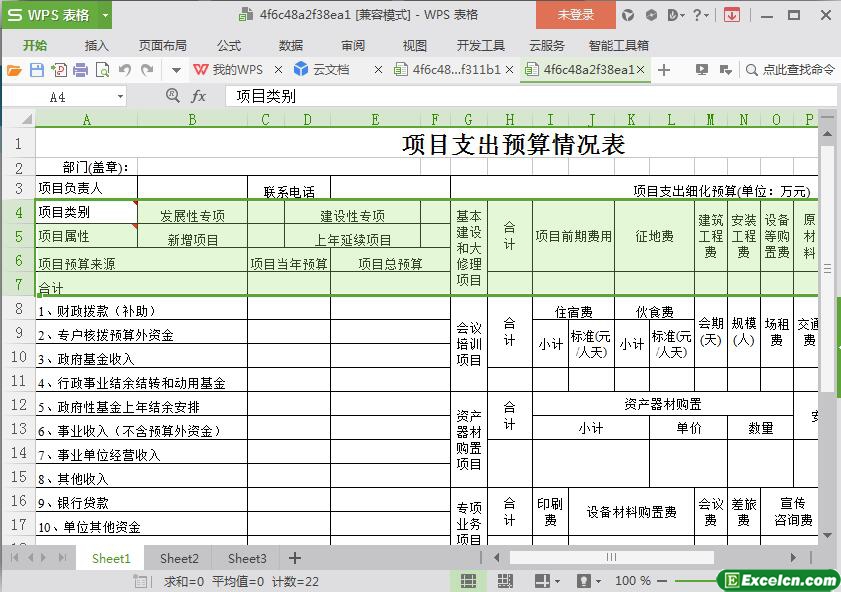
Task: Print the document using the printer icon
Action: tap(80, 70)
